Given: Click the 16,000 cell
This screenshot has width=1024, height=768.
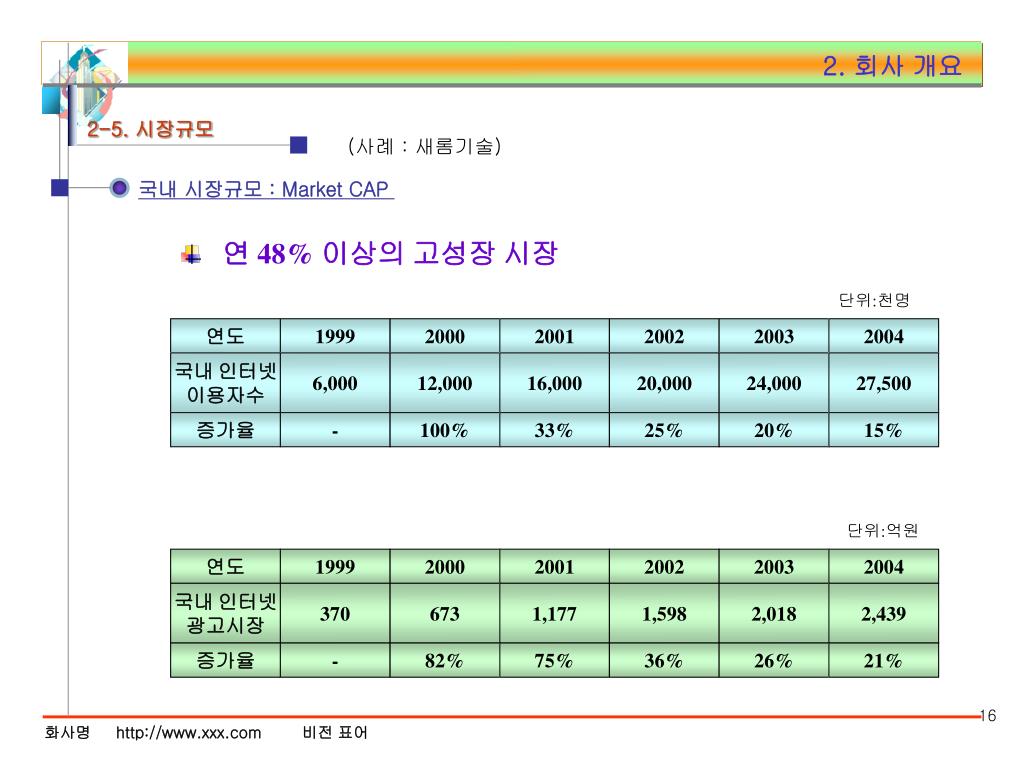Looking at the screenshot, I should point(554,383).
